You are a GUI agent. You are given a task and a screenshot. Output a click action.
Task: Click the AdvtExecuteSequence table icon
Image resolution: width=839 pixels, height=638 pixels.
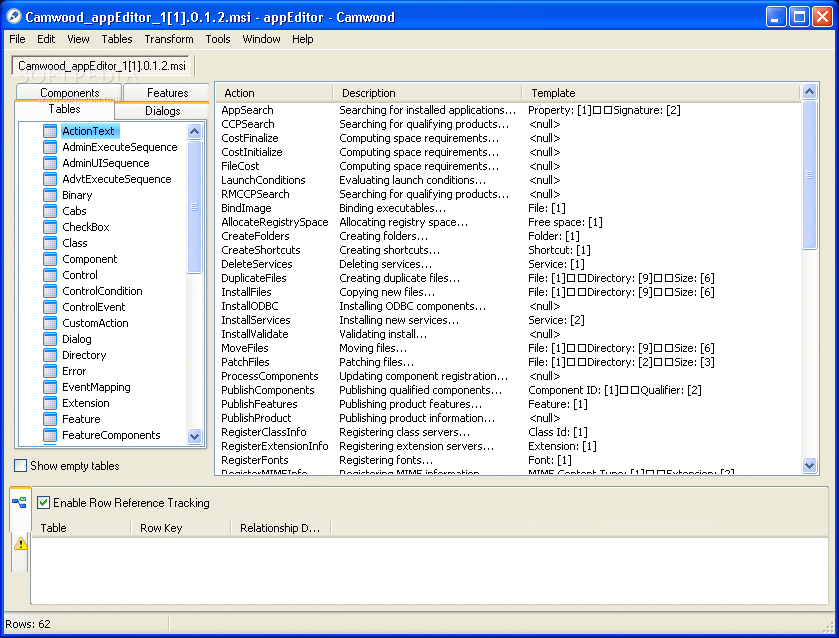coord(50,179)
